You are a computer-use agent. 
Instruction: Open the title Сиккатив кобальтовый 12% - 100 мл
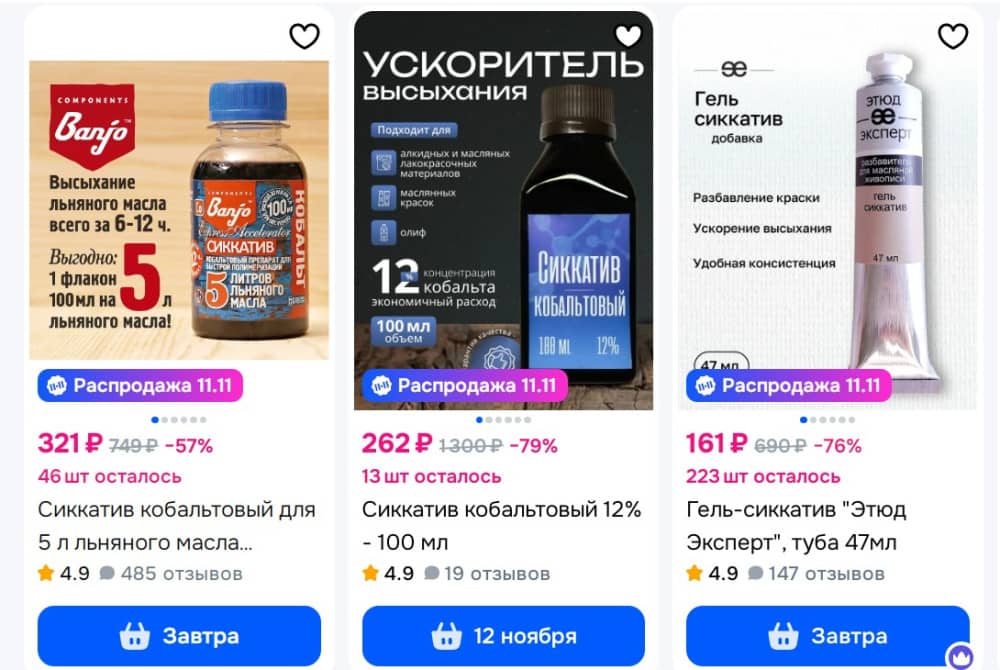coord(501,526)
